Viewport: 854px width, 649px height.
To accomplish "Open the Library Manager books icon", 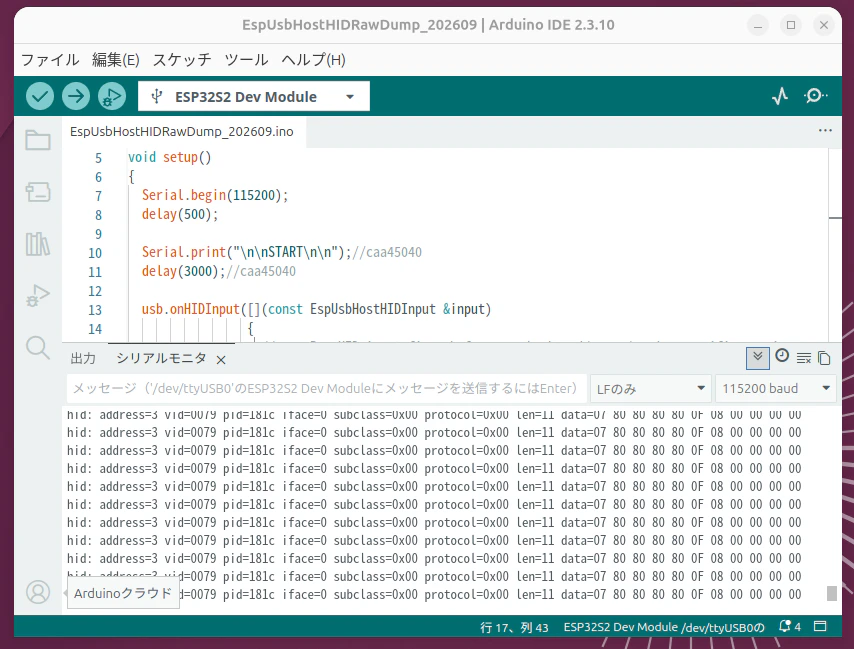I will pos(38,243).
